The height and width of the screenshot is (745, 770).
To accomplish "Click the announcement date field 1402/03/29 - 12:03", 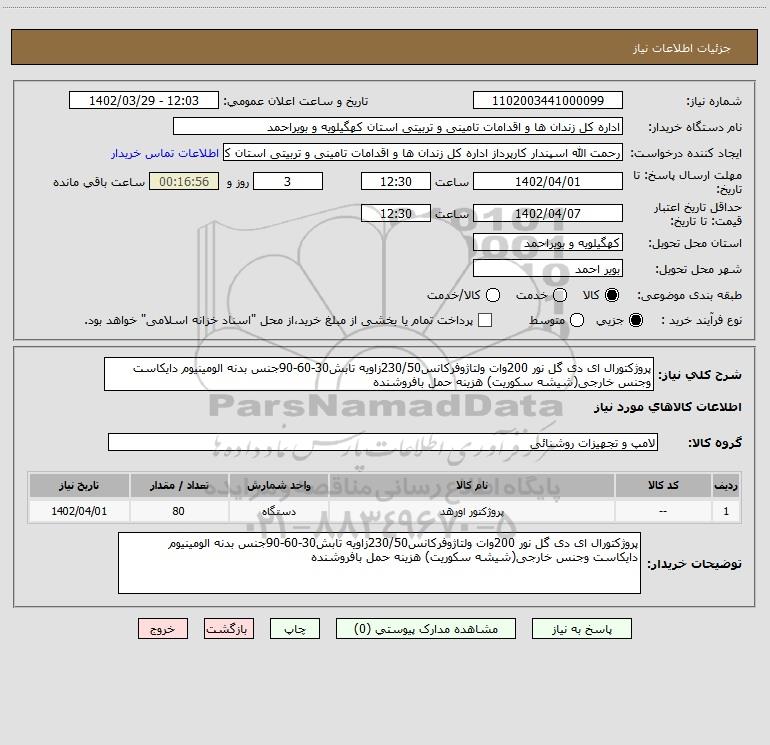I will 144,101.
